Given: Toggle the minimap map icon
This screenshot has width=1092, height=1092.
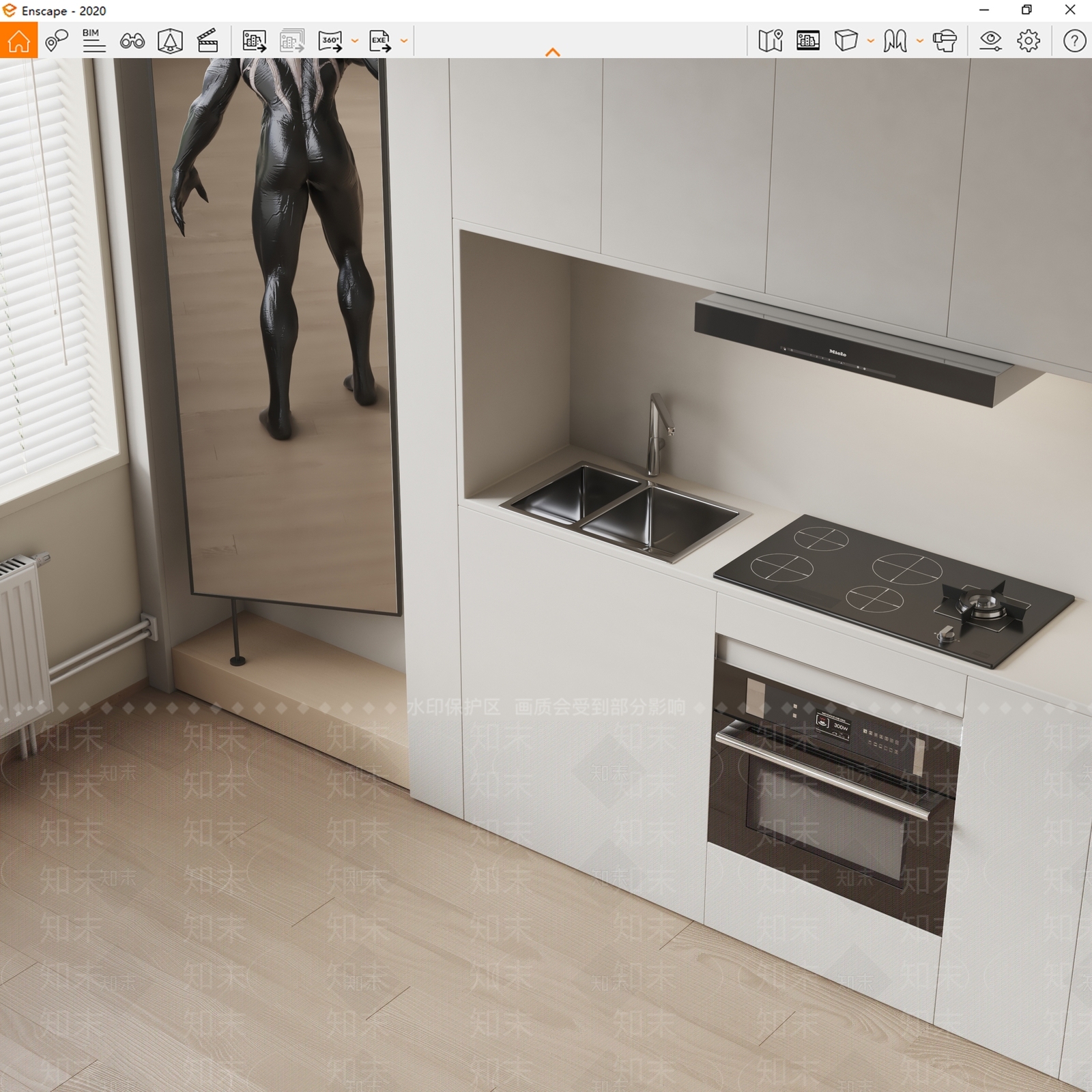Looking at the screenshot, I should click(x=770, y=41).
